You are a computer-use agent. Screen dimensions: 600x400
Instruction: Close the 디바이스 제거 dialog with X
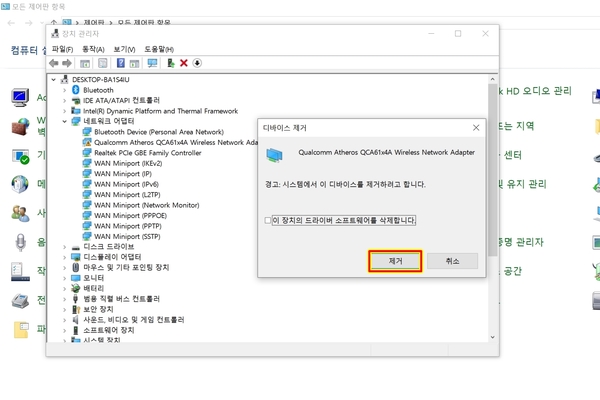(476, 128)
